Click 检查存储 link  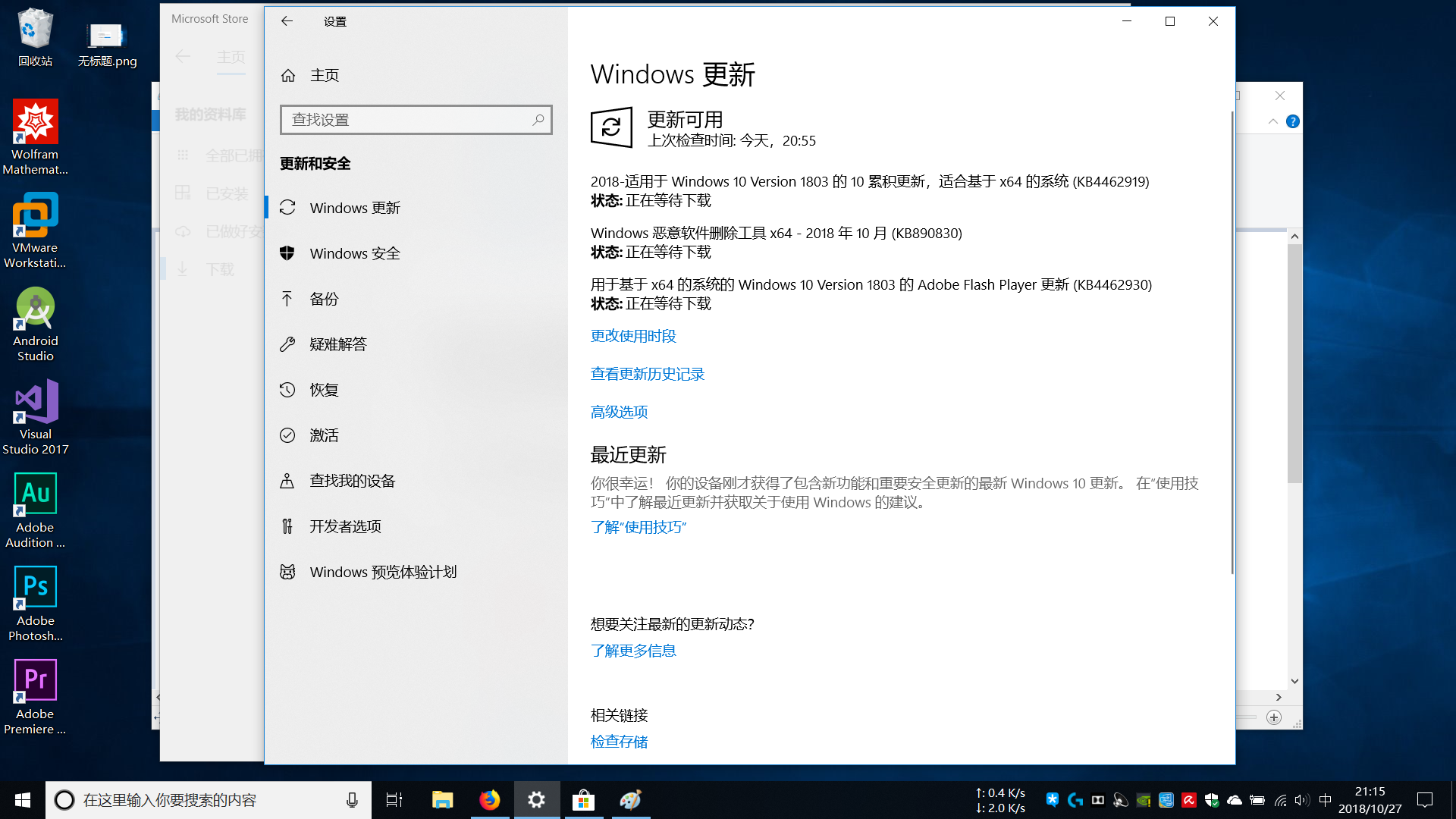[619, 742]
